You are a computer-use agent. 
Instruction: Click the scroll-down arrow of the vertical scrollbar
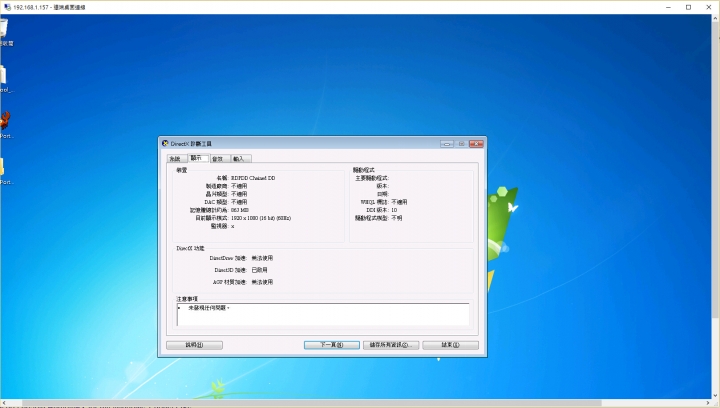715,395
